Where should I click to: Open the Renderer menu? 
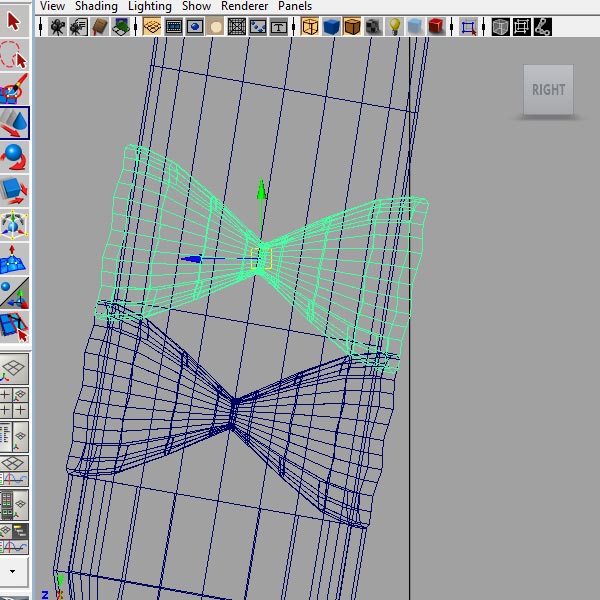(x=245, y=6)
